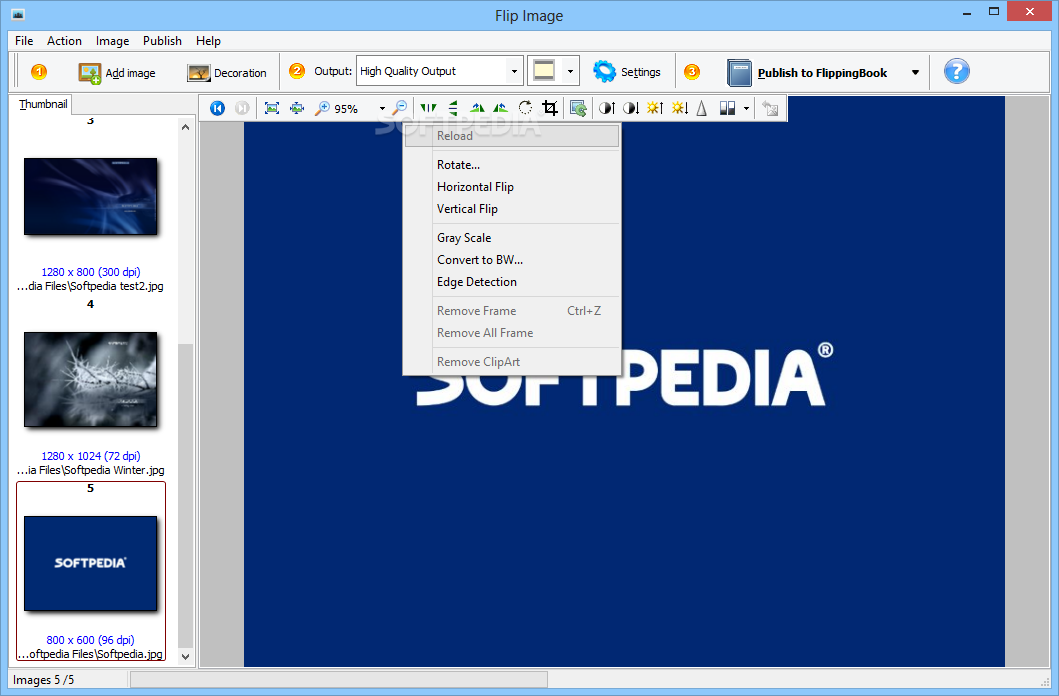1059x696 pixels.
Task: Increase contrast icon
Action: pyautogui.click(x=606, y=108)
